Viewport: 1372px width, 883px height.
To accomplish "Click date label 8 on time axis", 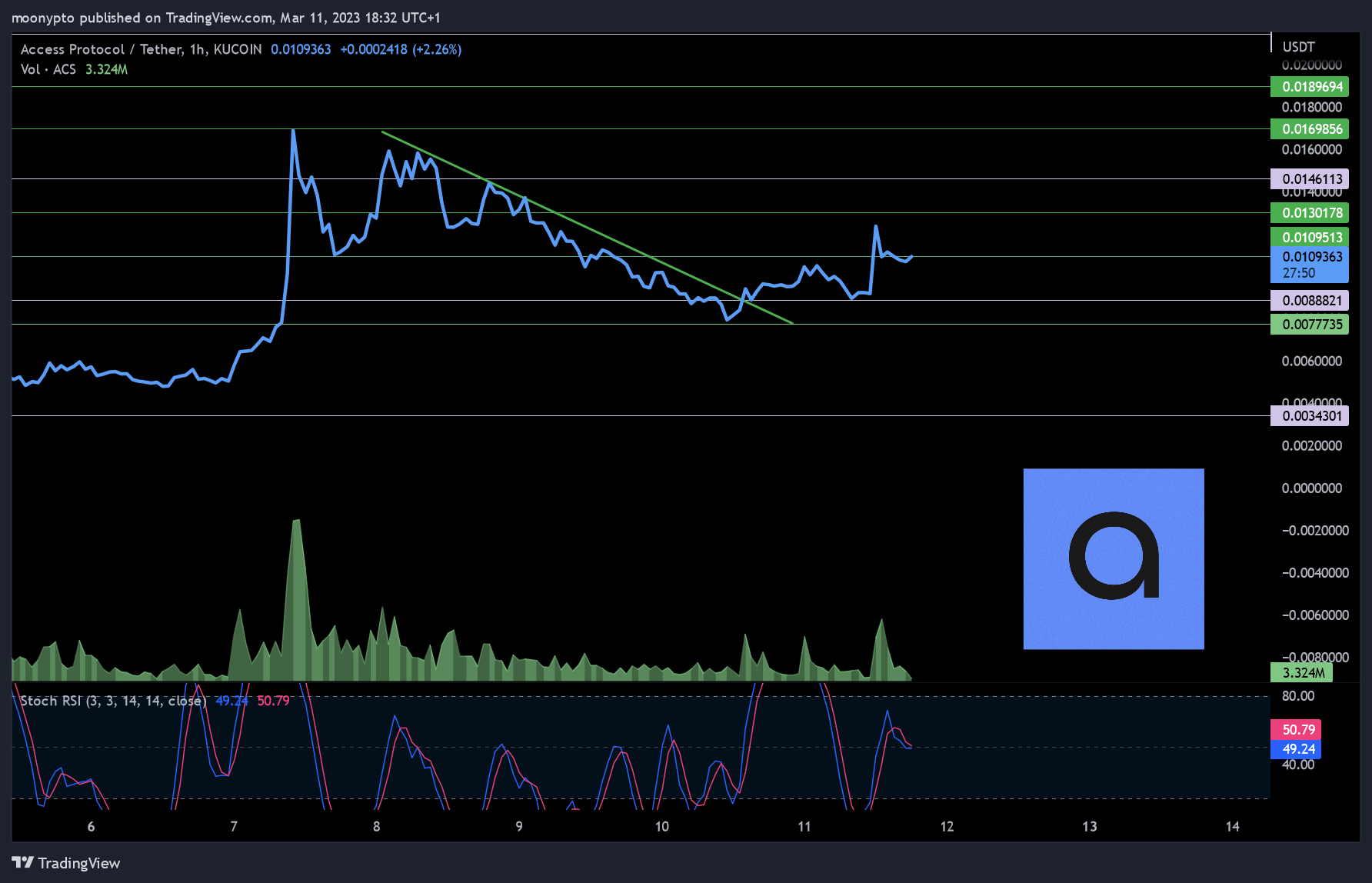I will 376,827.
